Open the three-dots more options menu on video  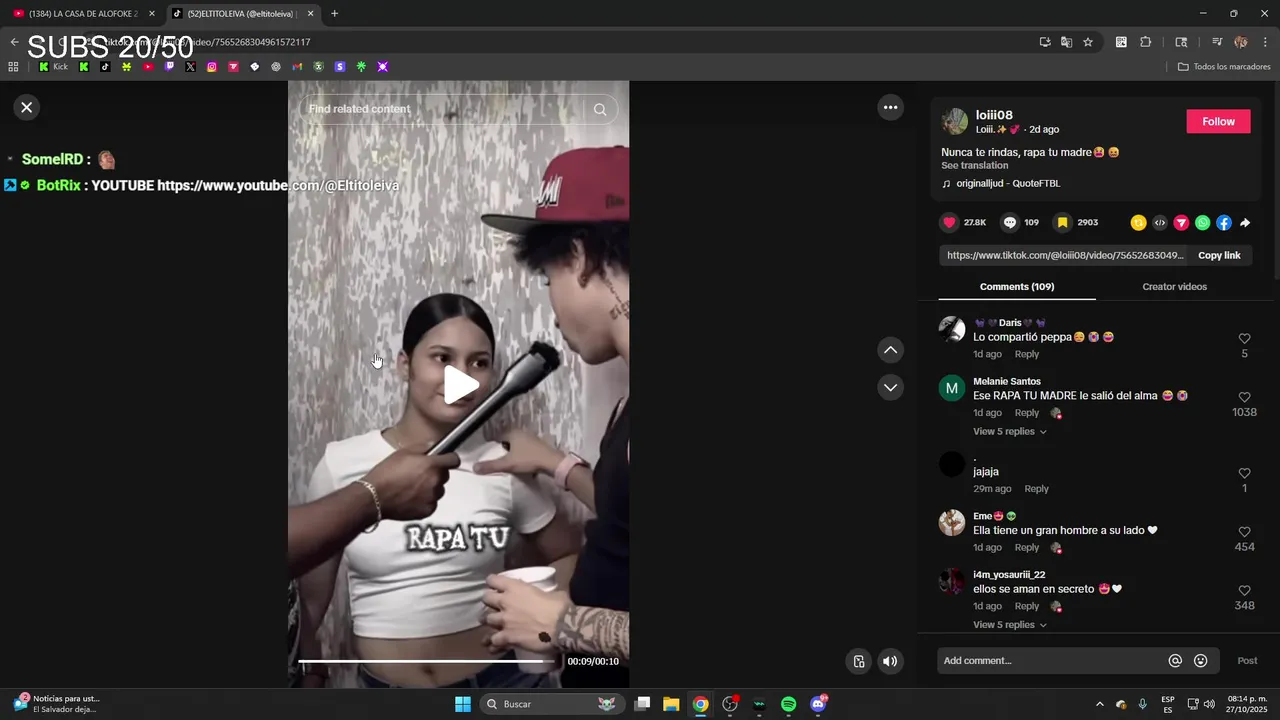tap(890, 107)
